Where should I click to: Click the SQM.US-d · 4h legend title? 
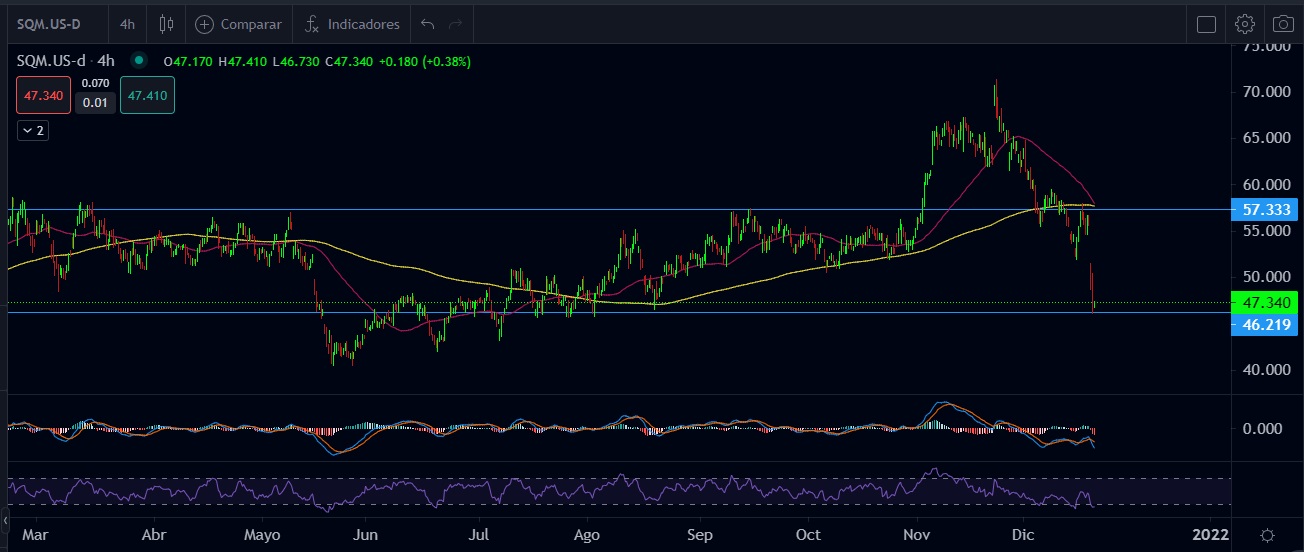[x=66, y=61]
